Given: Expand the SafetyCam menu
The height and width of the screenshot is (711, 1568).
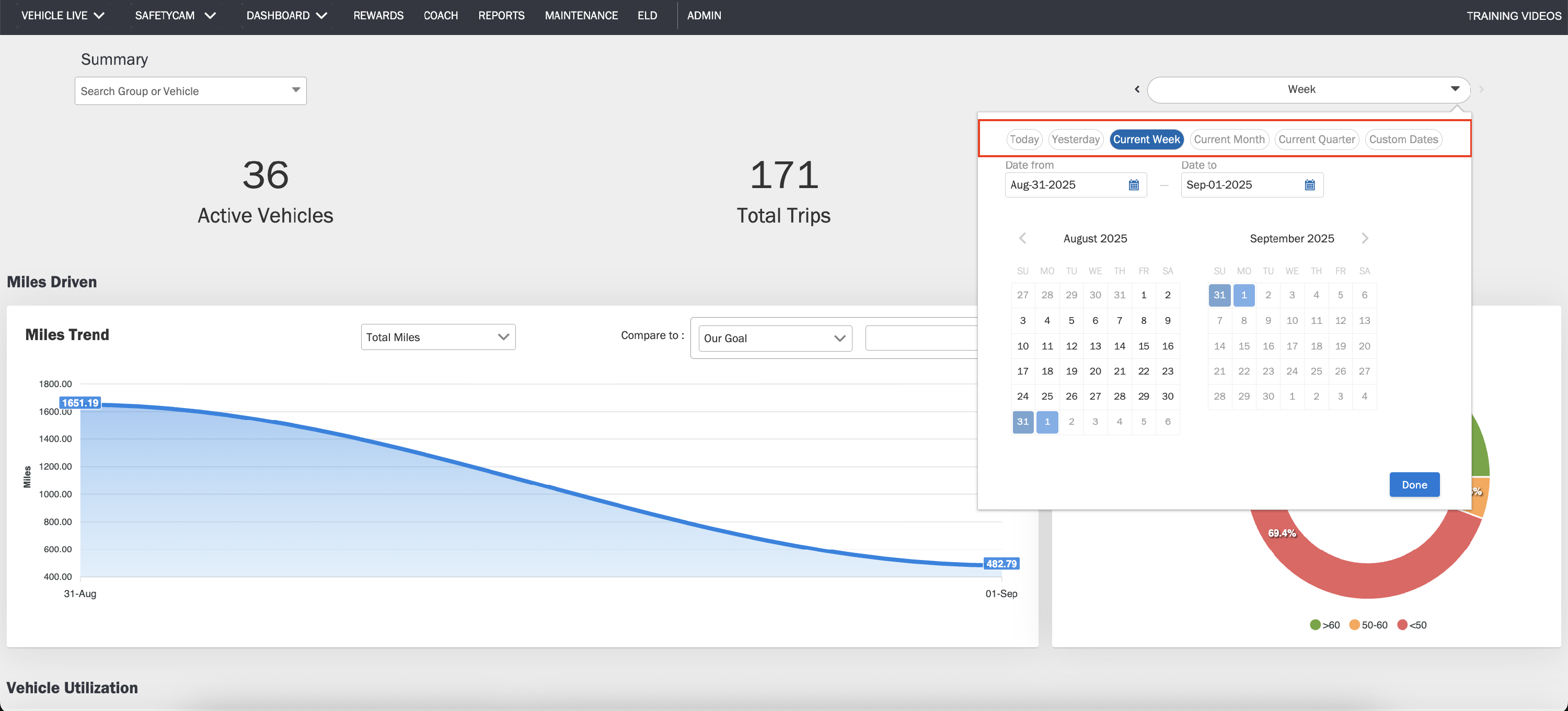Looking at the screenshot, I should [175, 16].
